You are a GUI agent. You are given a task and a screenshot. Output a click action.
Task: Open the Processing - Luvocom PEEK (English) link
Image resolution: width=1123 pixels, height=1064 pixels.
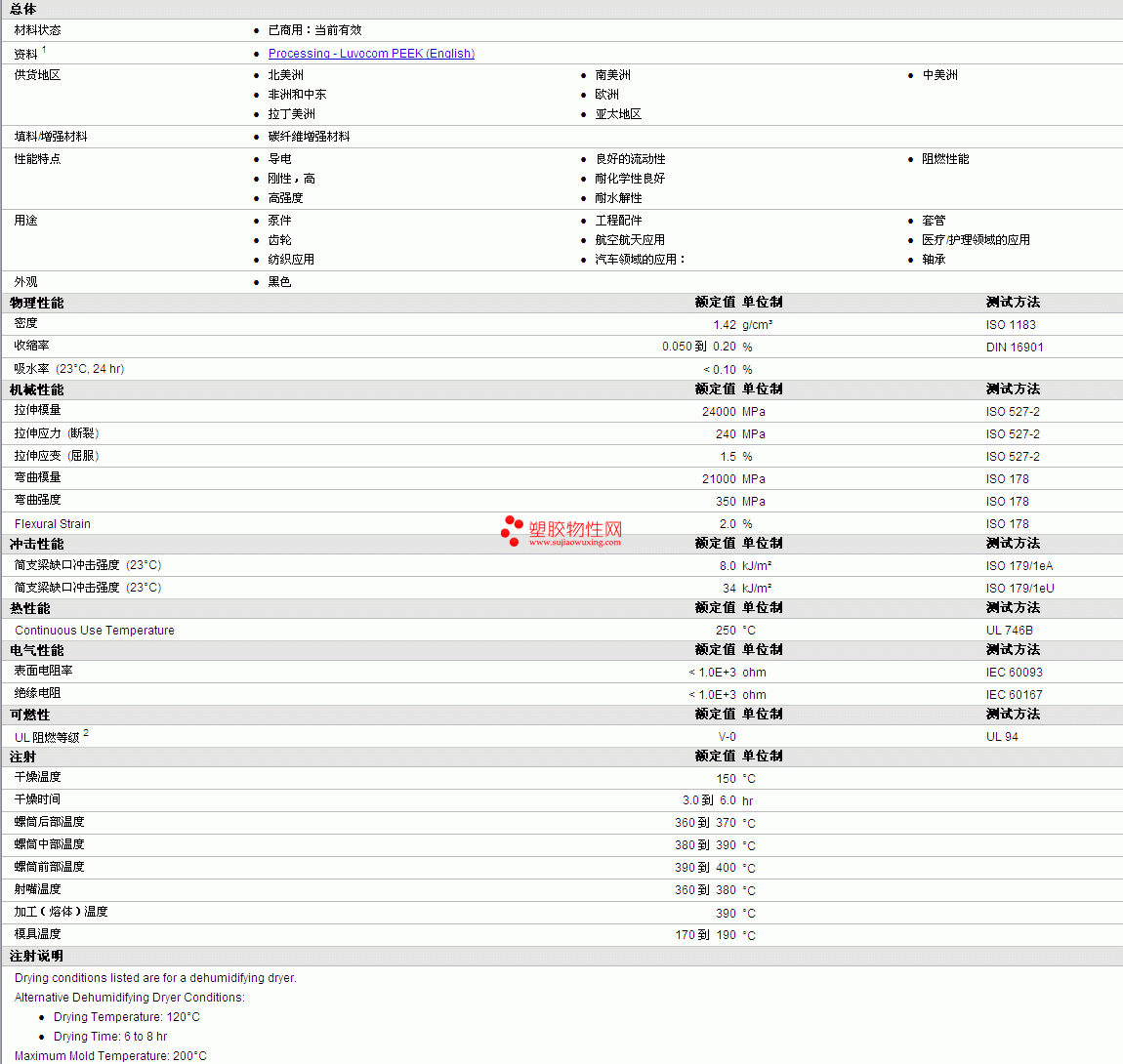[x=371, y=54]
